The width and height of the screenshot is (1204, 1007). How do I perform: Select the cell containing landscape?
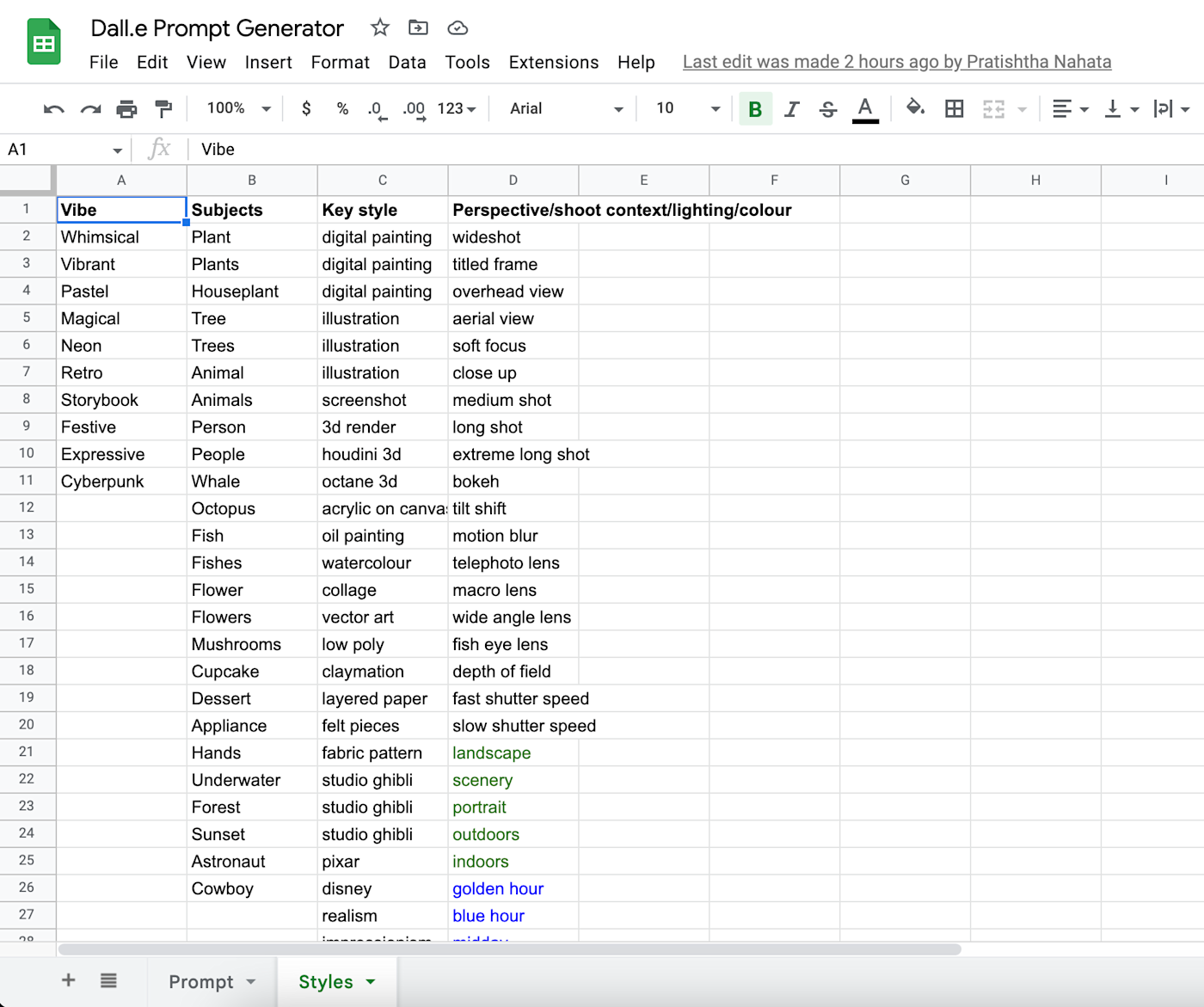(x=513, y=752)
